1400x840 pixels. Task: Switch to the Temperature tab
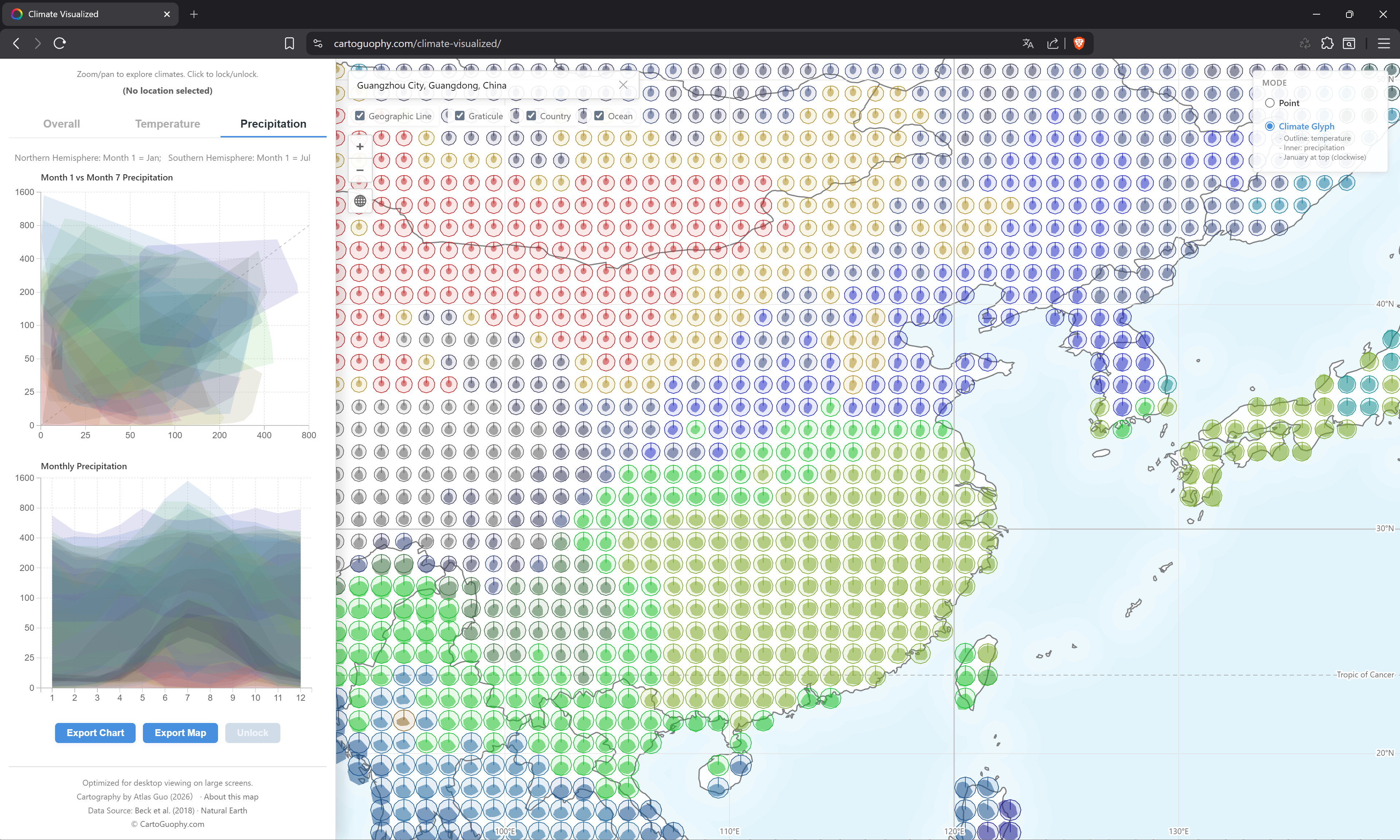coord(167,123)
